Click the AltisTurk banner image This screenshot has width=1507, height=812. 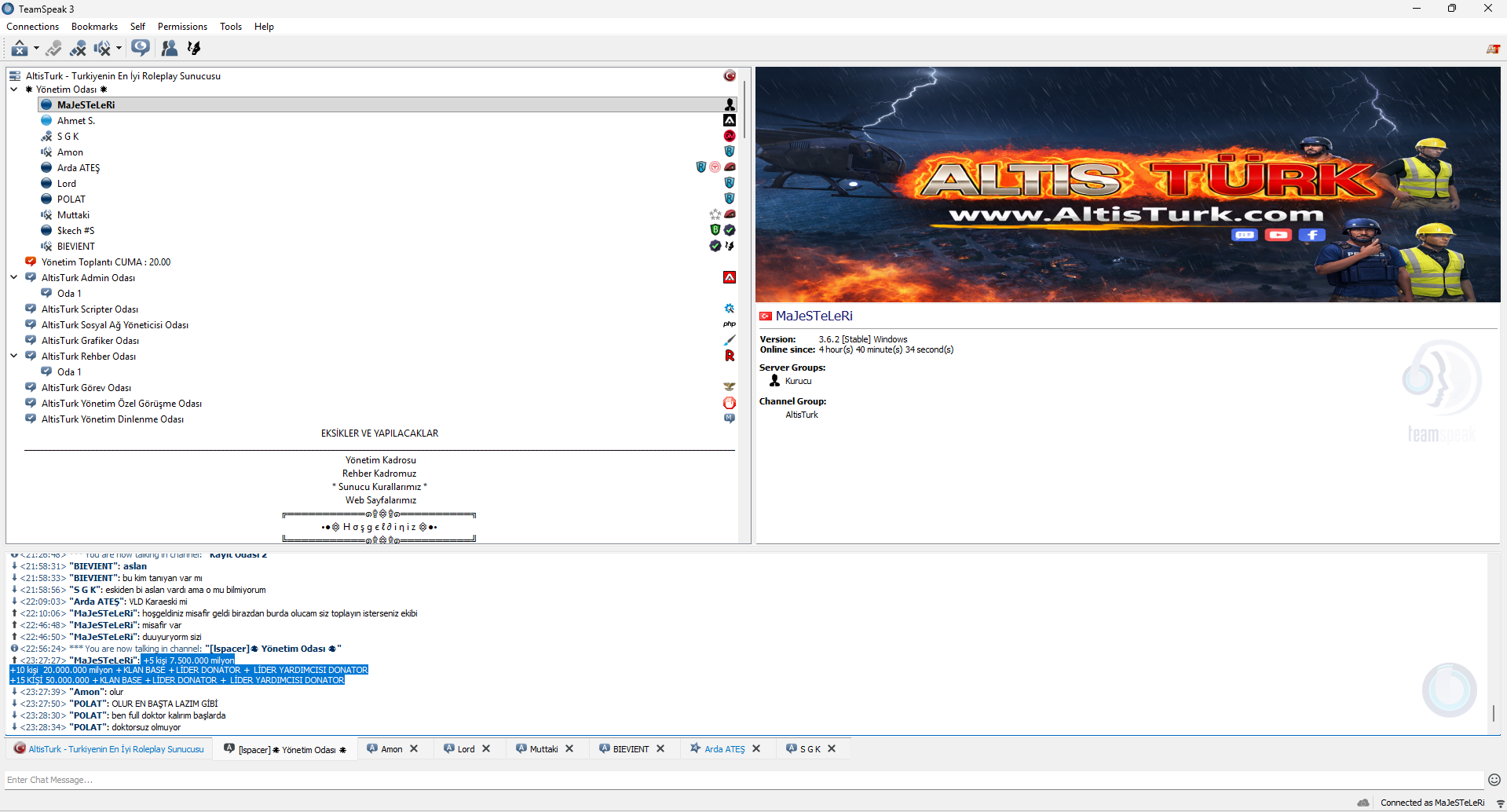(x=1128, y=185)
